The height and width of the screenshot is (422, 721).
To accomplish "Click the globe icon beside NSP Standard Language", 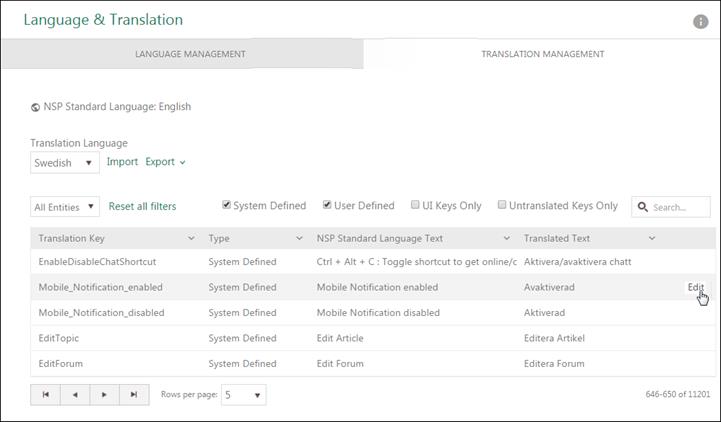I will (x=36, y=107).
